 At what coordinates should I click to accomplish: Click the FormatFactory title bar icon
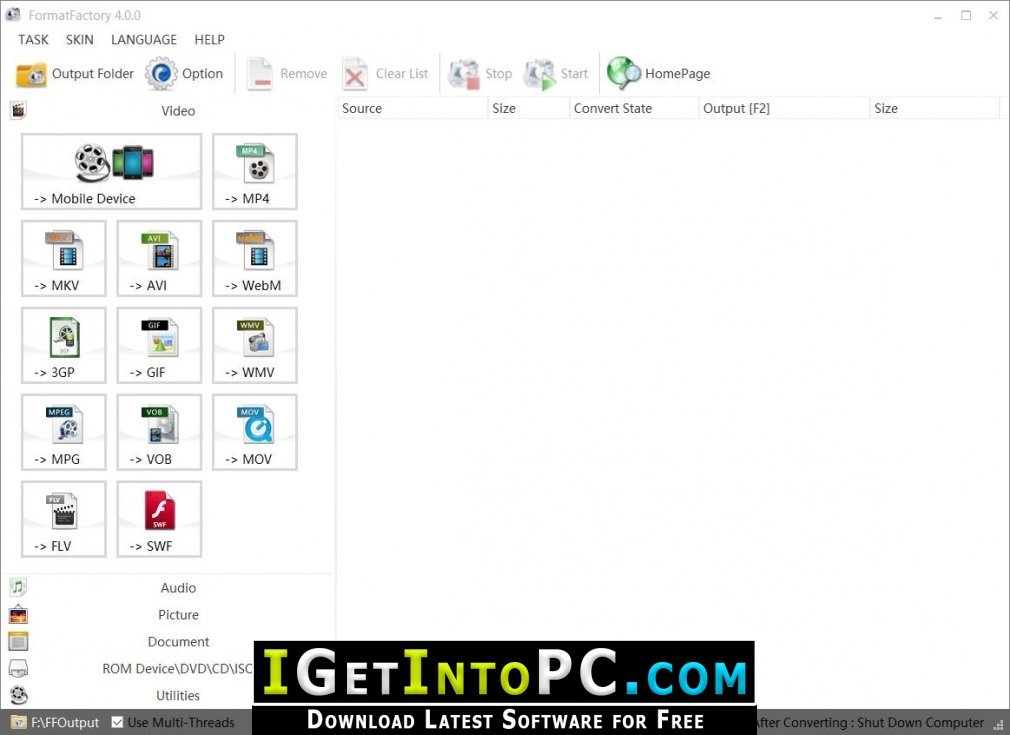click(13, 14)
